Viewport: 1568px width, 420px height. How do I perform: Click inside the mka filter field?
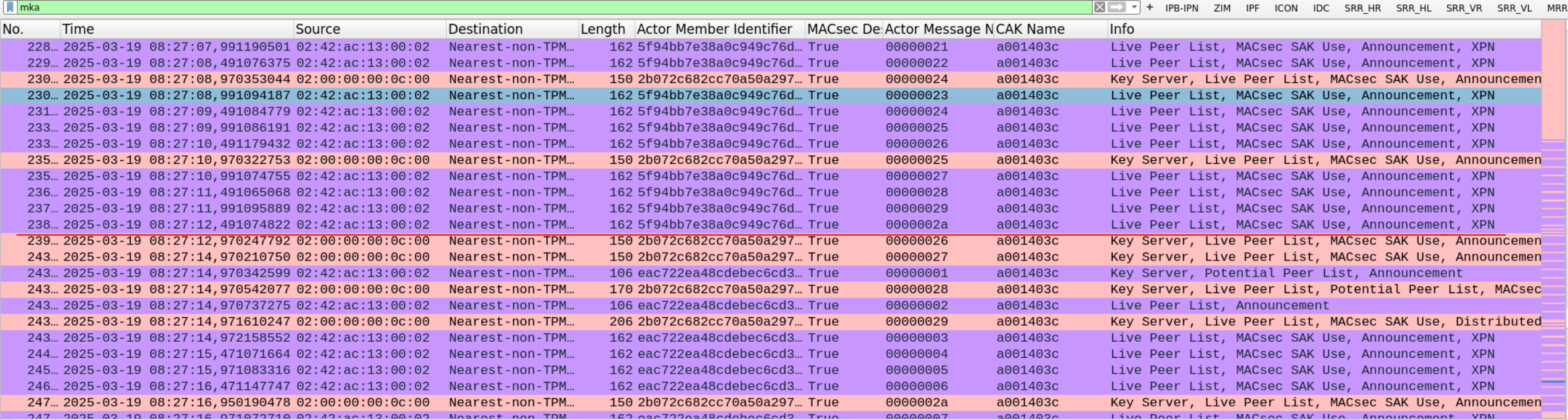pos(554,7)
